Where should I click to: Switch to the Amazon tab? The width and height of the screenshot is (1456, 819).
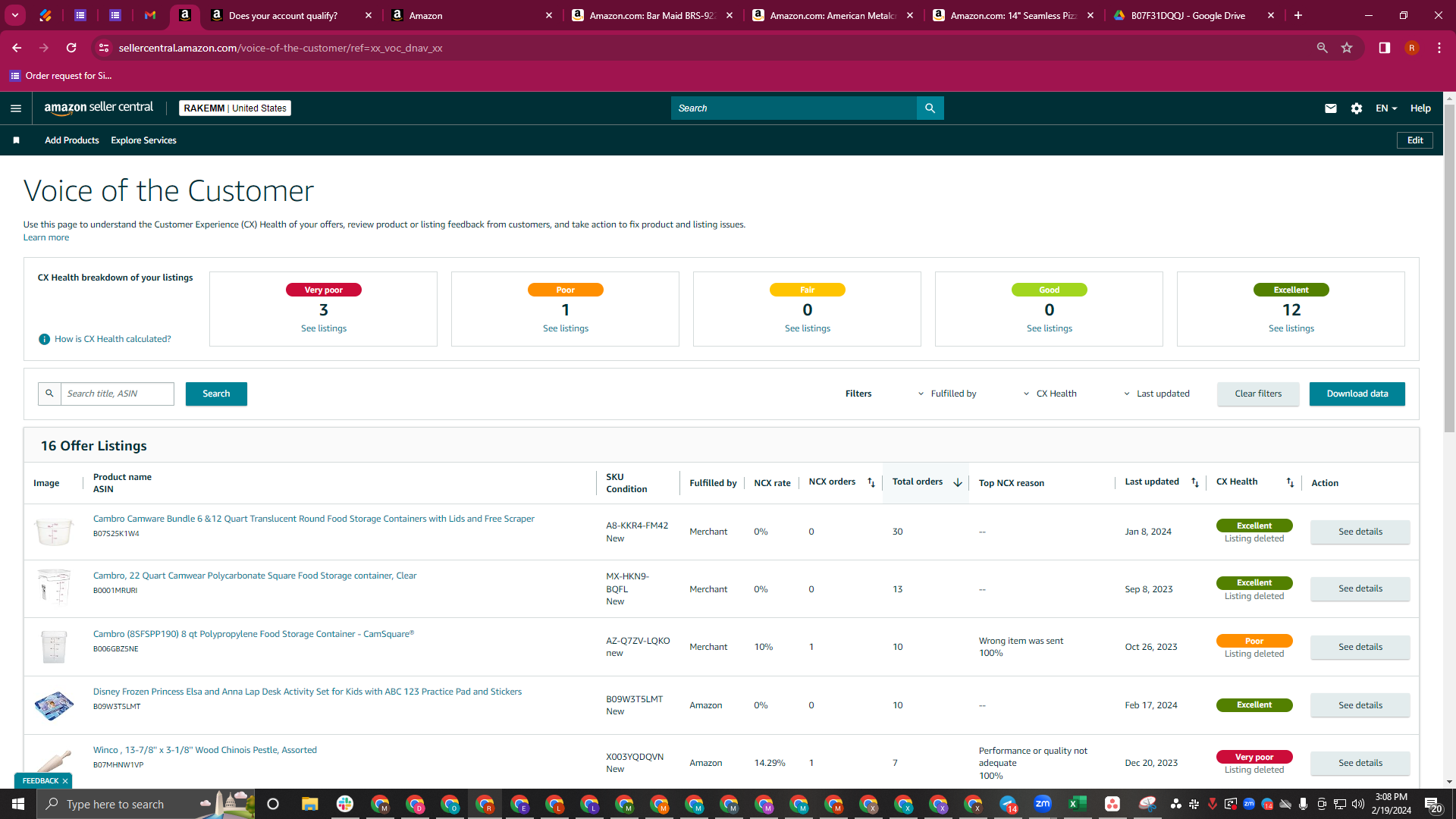click(x=470, y=15)
